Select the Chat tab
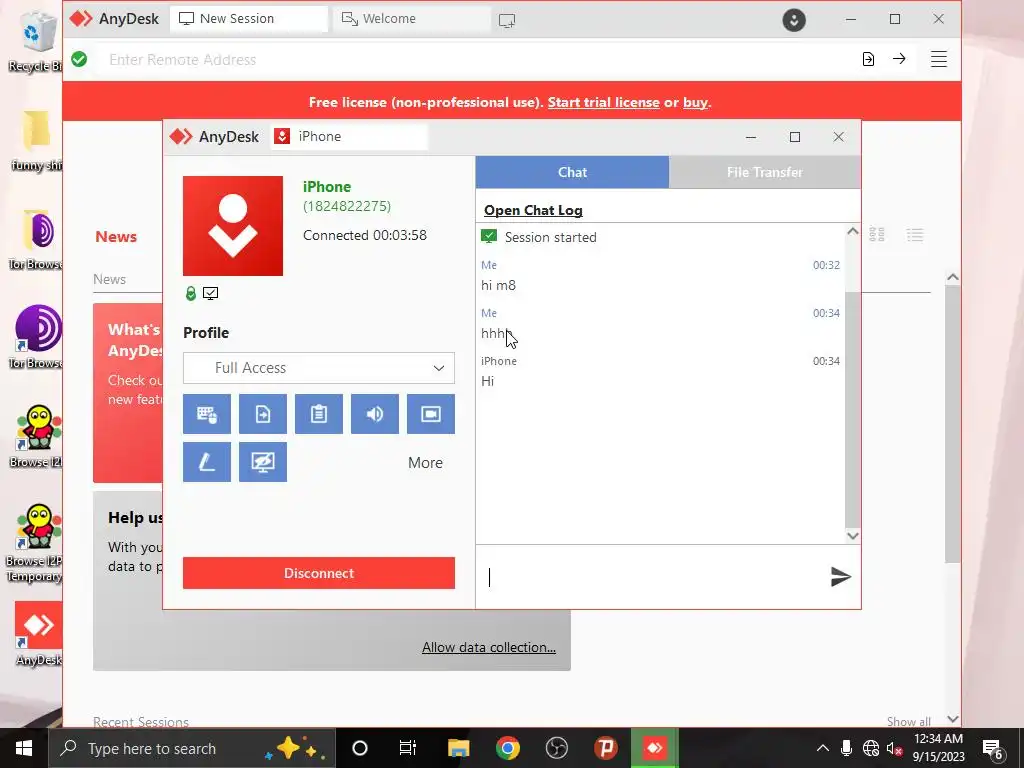The width and height of the screenshot is (1024, 768). point(572,172)
